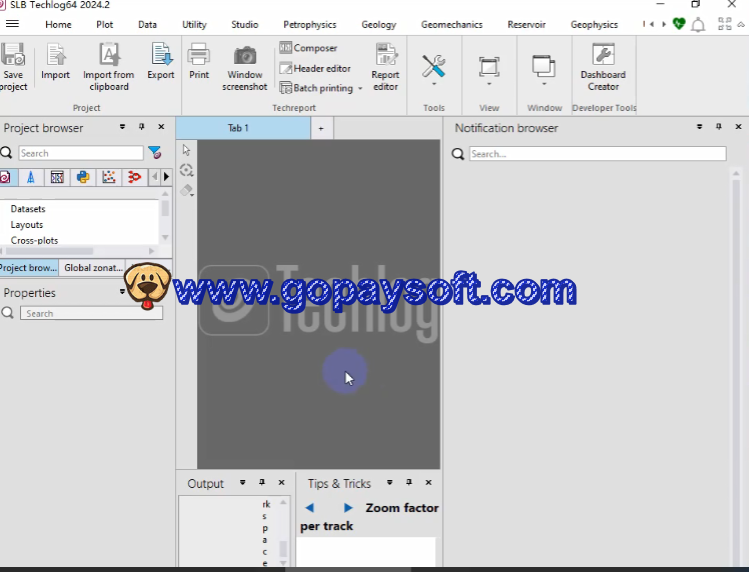Select the eraser tool in workspace toolbar
Viewport: 749px width, 572px height.
tap(186, 191)
